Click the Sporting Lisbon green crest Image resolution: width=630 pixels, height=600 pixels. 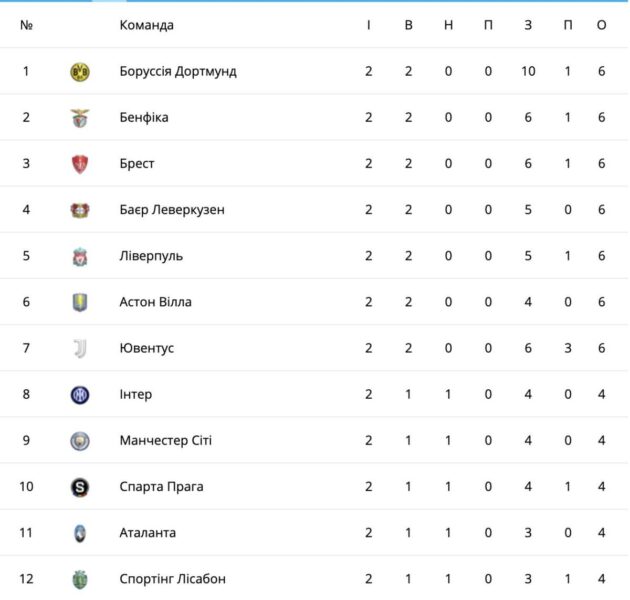(80, 580)
